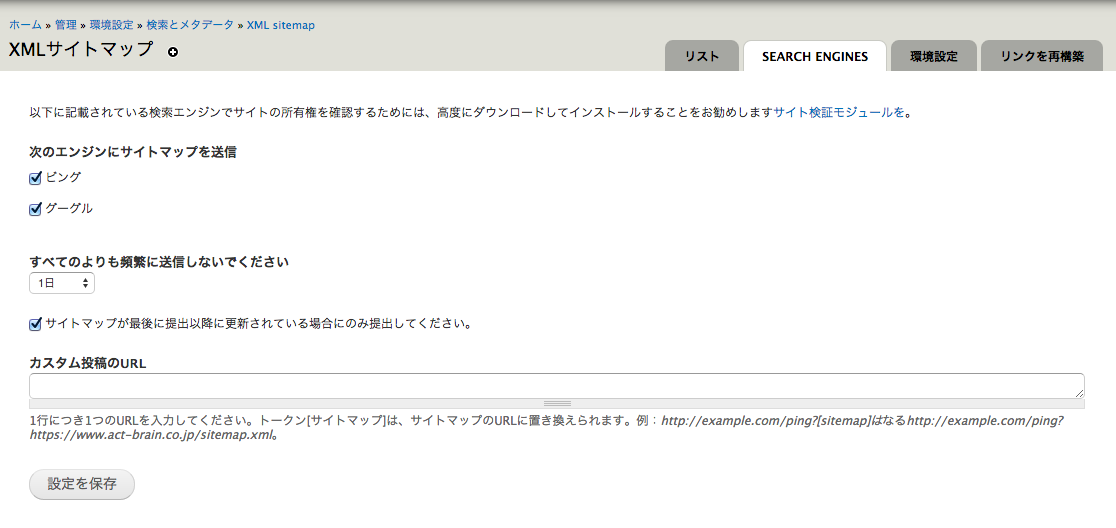Viewport: 1116px width, 528px height.
Task: Navigate to the 管理 breadcrumb
Action: point(66,25)
